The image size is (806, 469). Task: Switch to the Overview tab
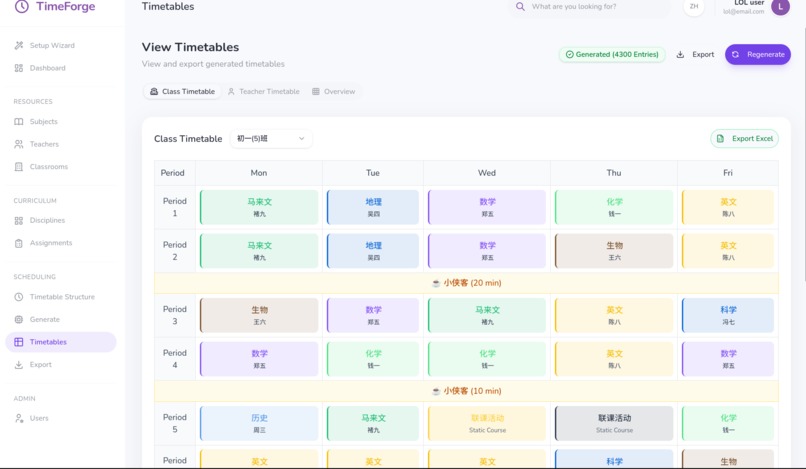tap(334, 92)
